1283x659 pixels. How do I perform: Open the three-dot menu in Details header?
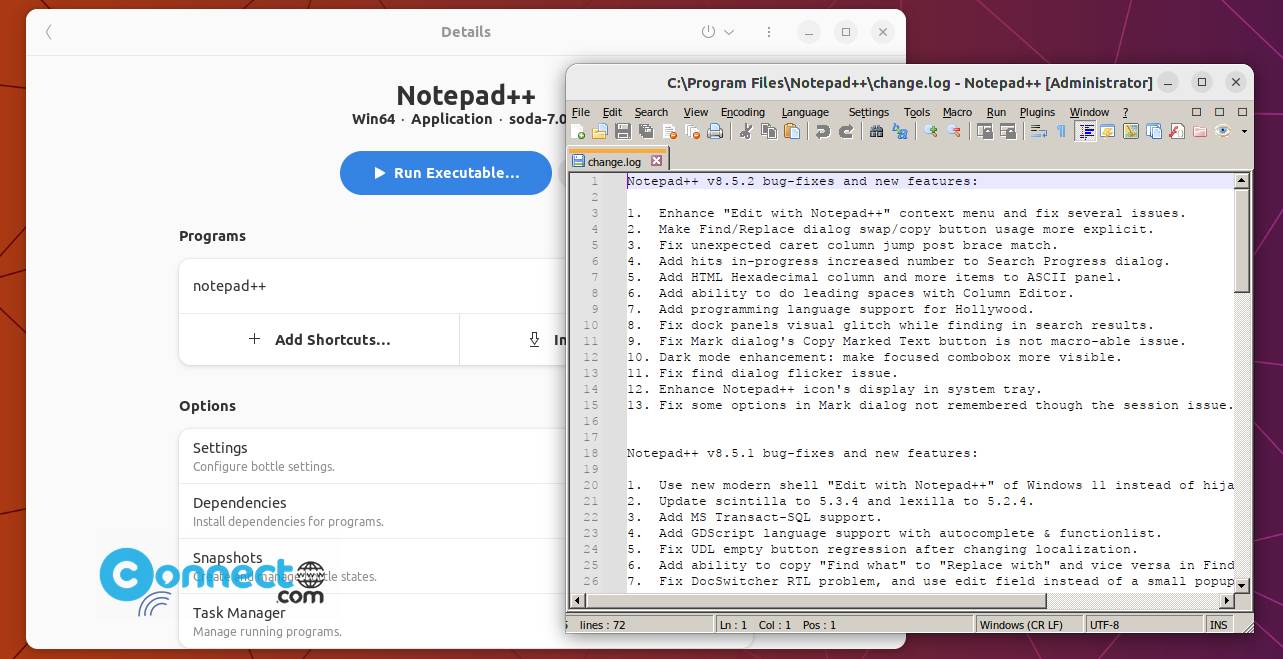click(769, 32)
